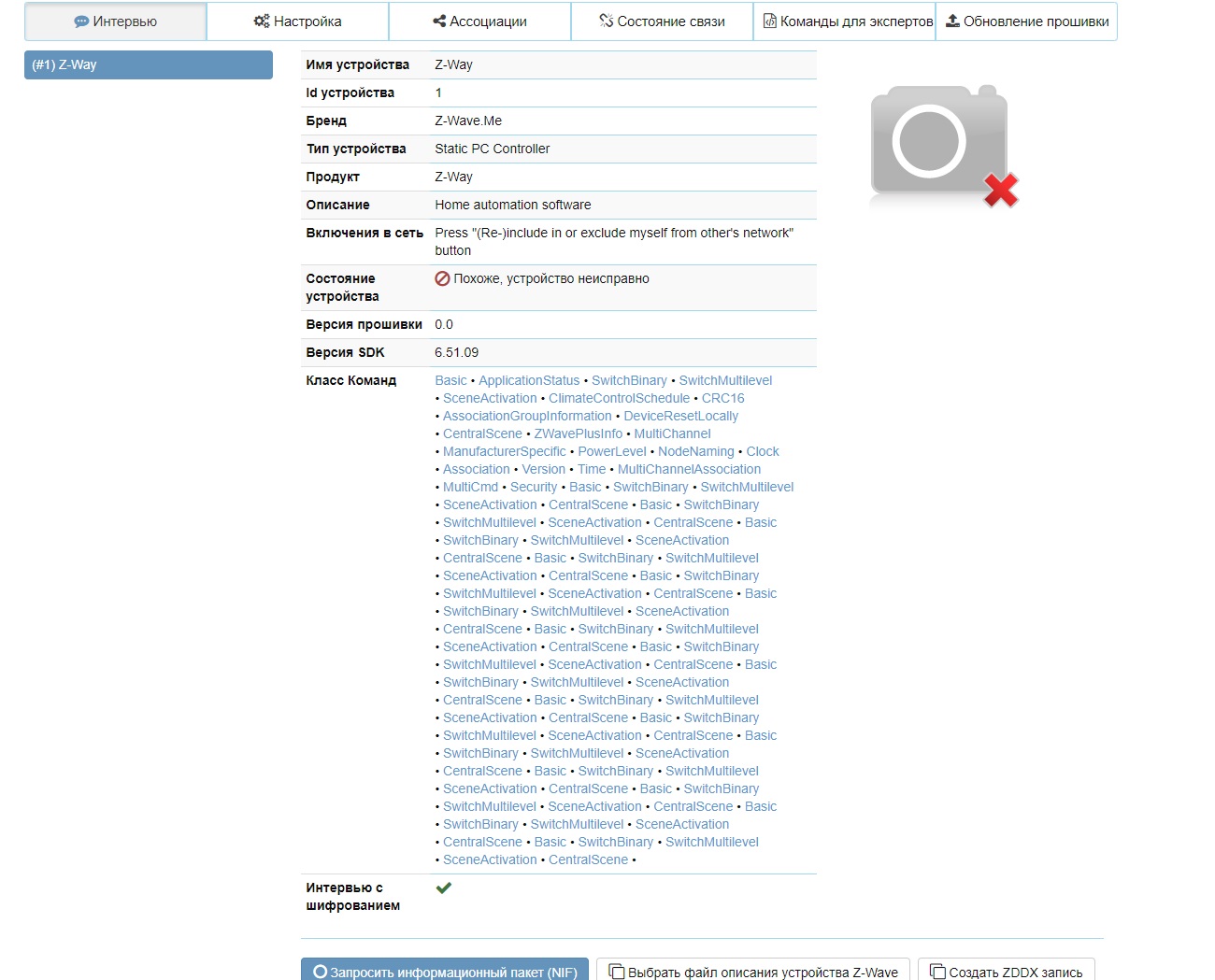
Task: Click the Класс Команд row label
Action: [x=351, y=380]
